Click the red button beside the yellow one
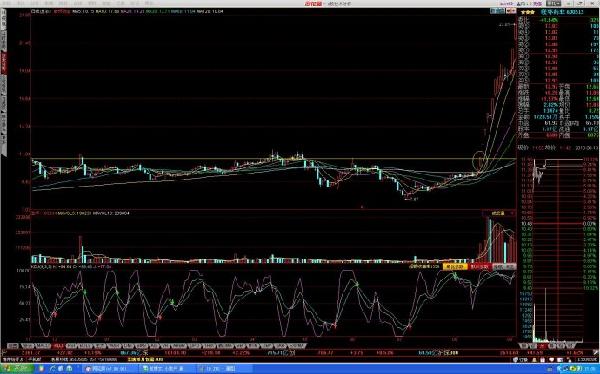The height and width of the screenshot is (374, 600). pos(479,266)
